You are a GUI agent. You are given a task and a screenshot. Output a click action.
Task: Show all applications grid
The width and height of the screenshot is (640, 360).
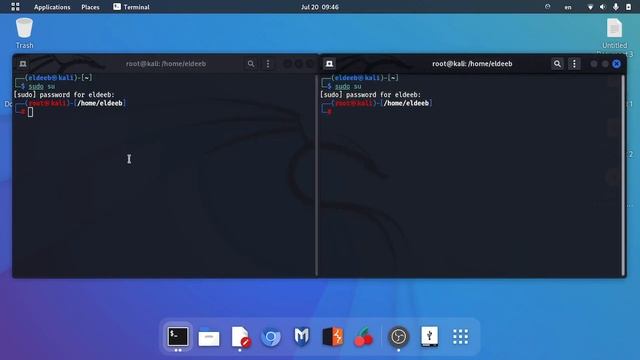pyautogui.click(x=460, y=337)
